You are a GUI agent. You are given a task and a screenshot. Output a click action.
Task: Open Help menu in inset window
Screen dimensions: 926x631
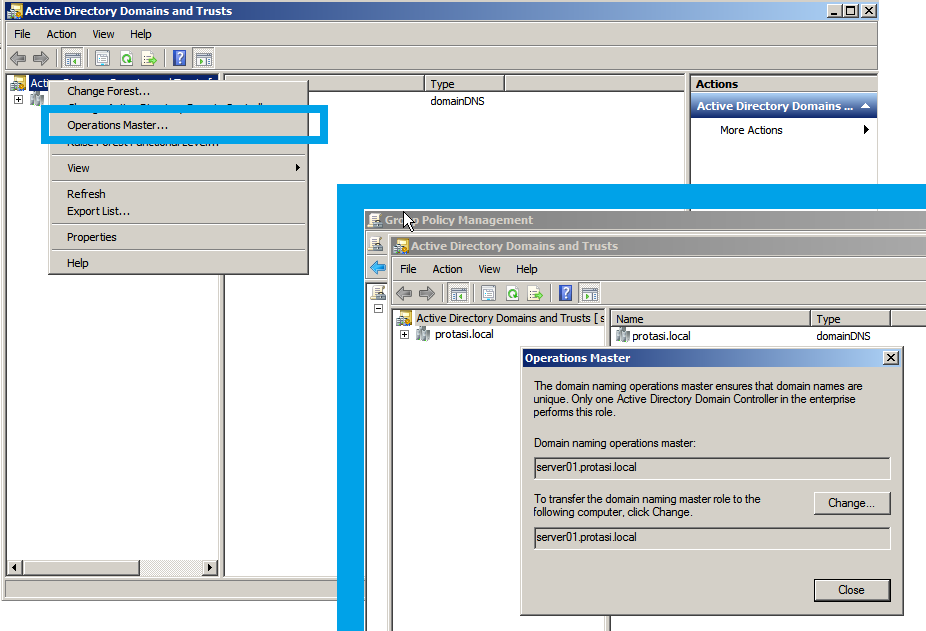[527, 269]
